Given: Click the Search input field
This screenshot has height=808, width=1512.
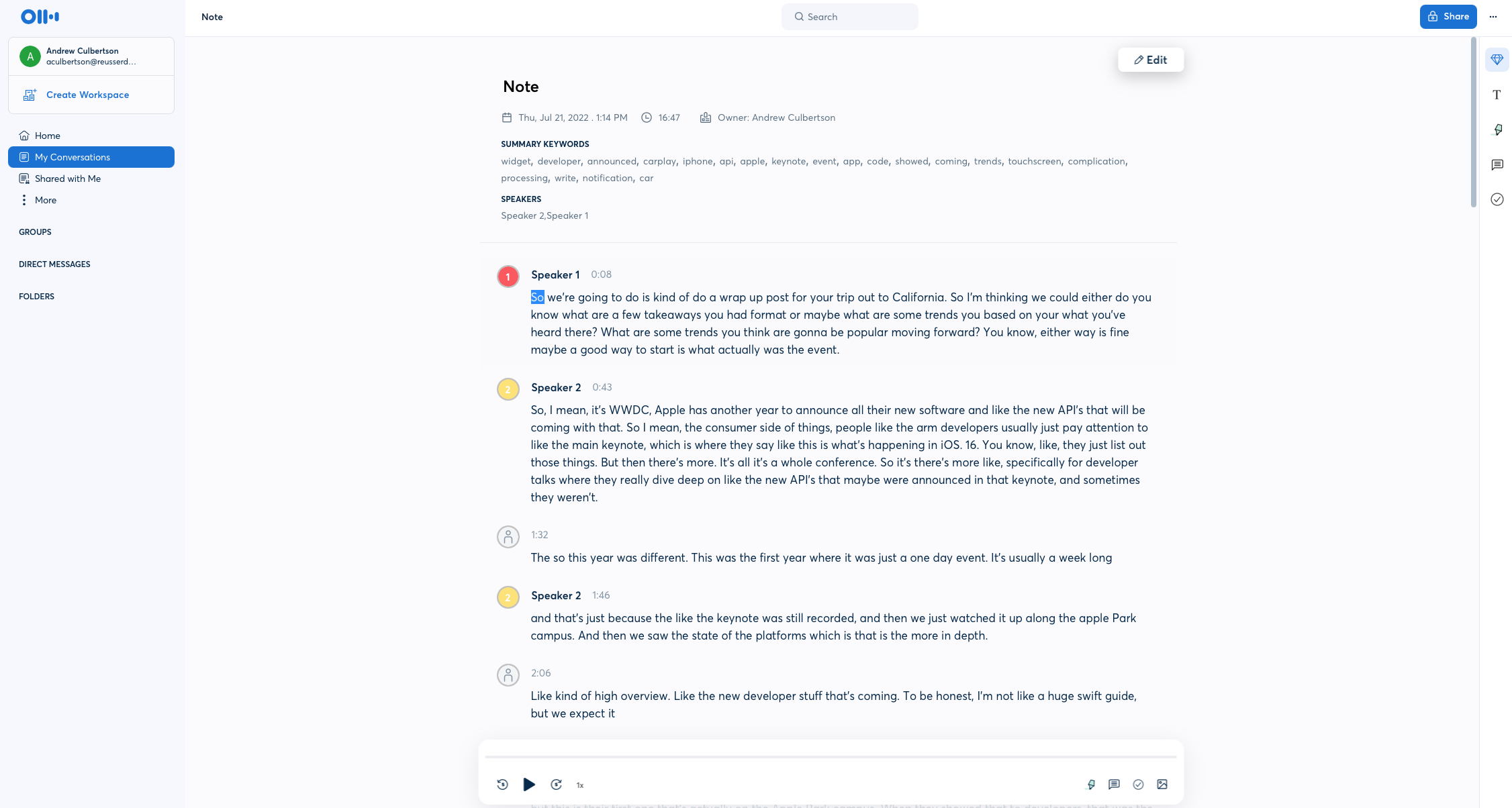Looking at the screenshot, I should pos(849,16).
